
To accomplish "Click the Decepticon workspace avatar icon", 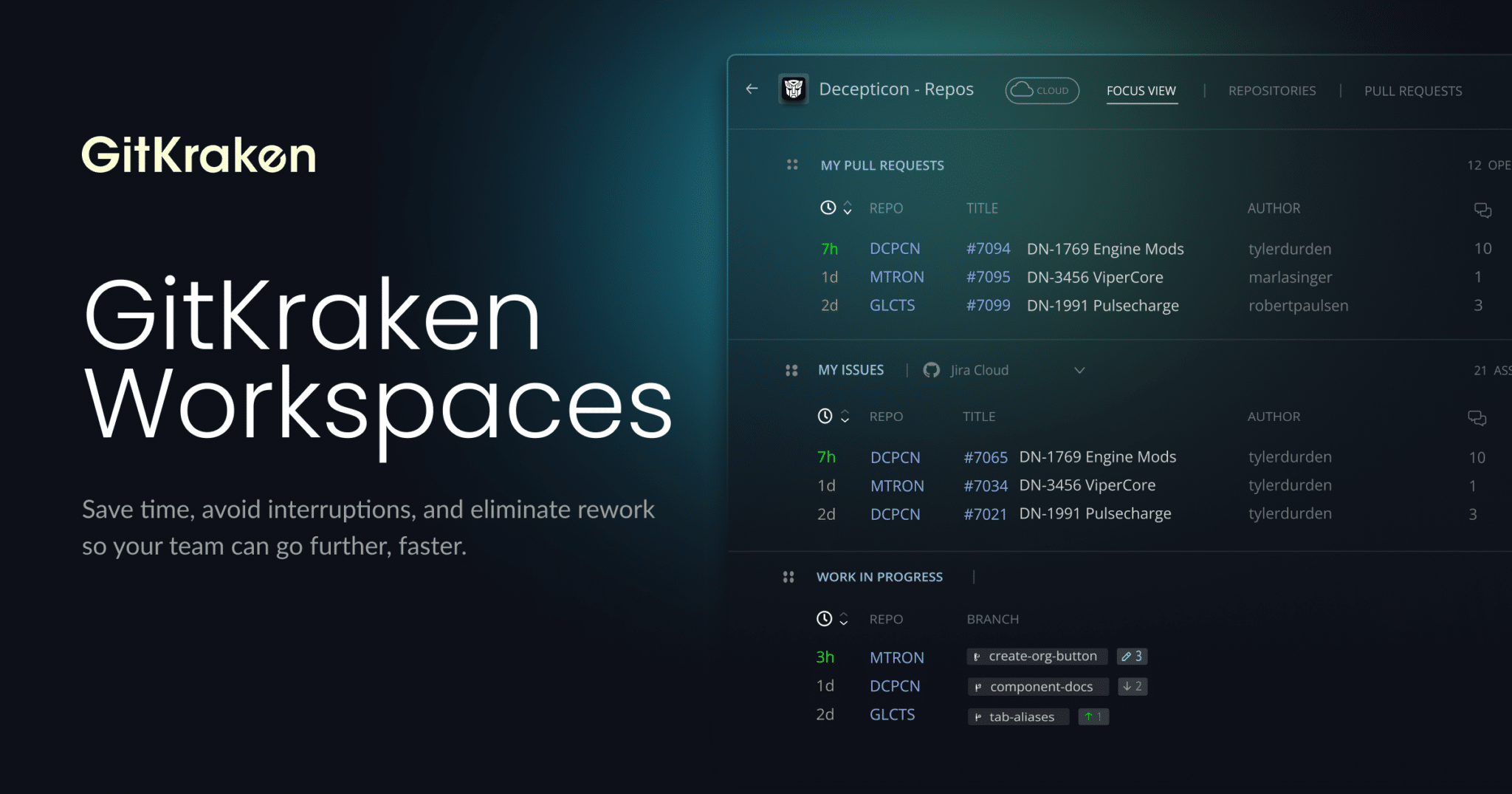I will tap(794, 89).
